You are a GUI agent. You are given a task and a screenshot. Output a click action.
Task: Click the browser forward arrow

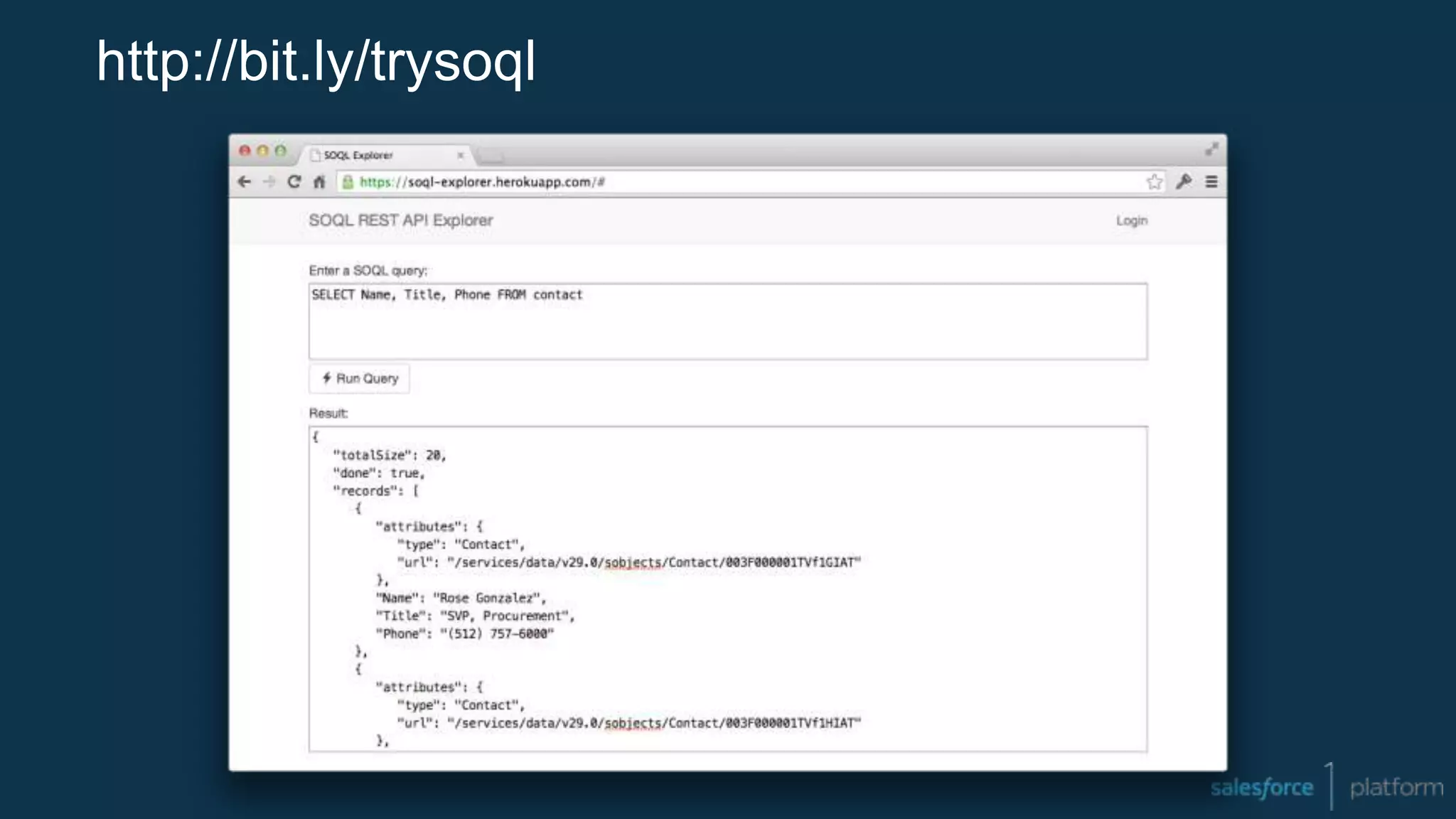269,182
